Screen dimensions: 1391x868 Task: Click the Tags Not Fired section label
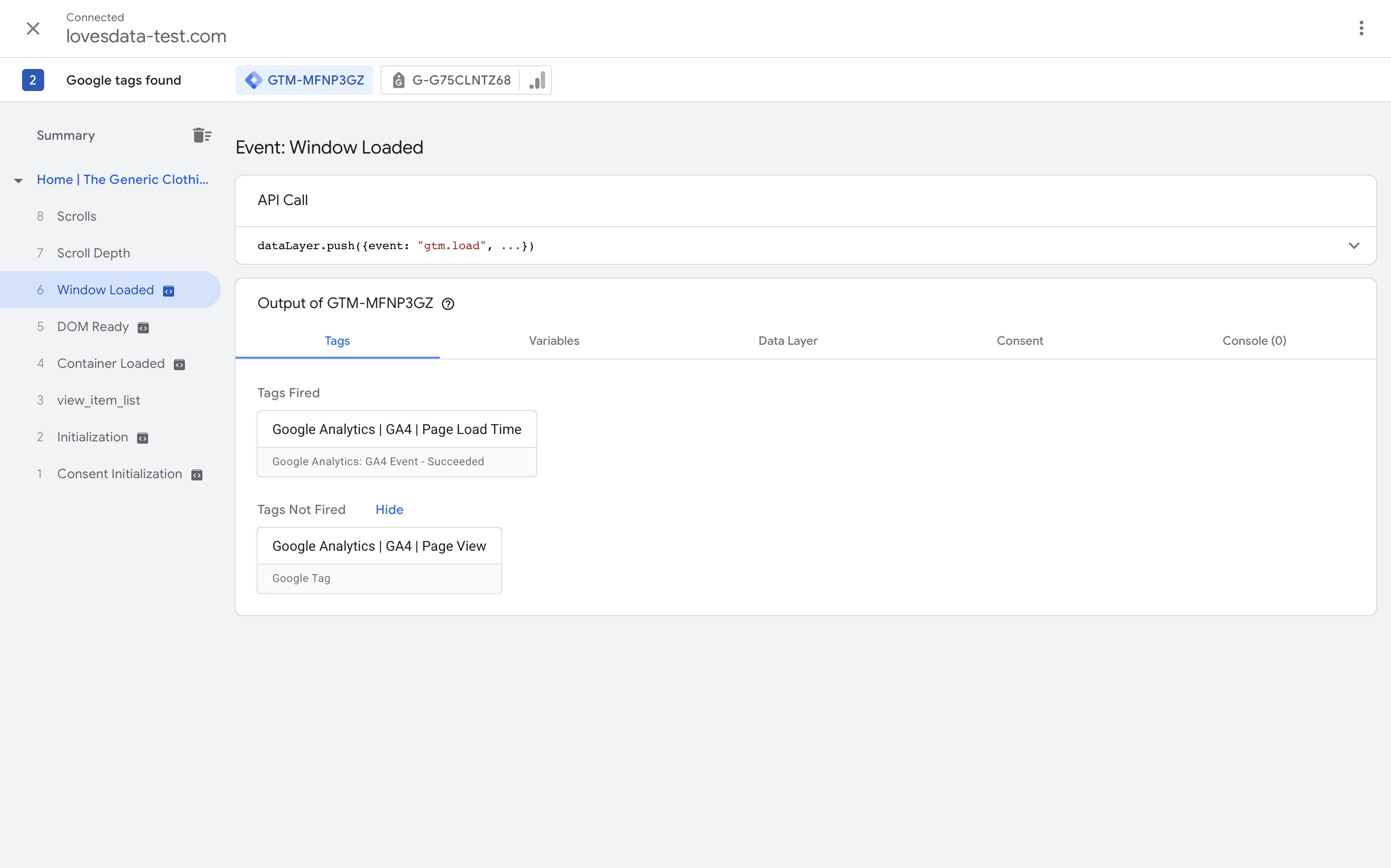301,509
